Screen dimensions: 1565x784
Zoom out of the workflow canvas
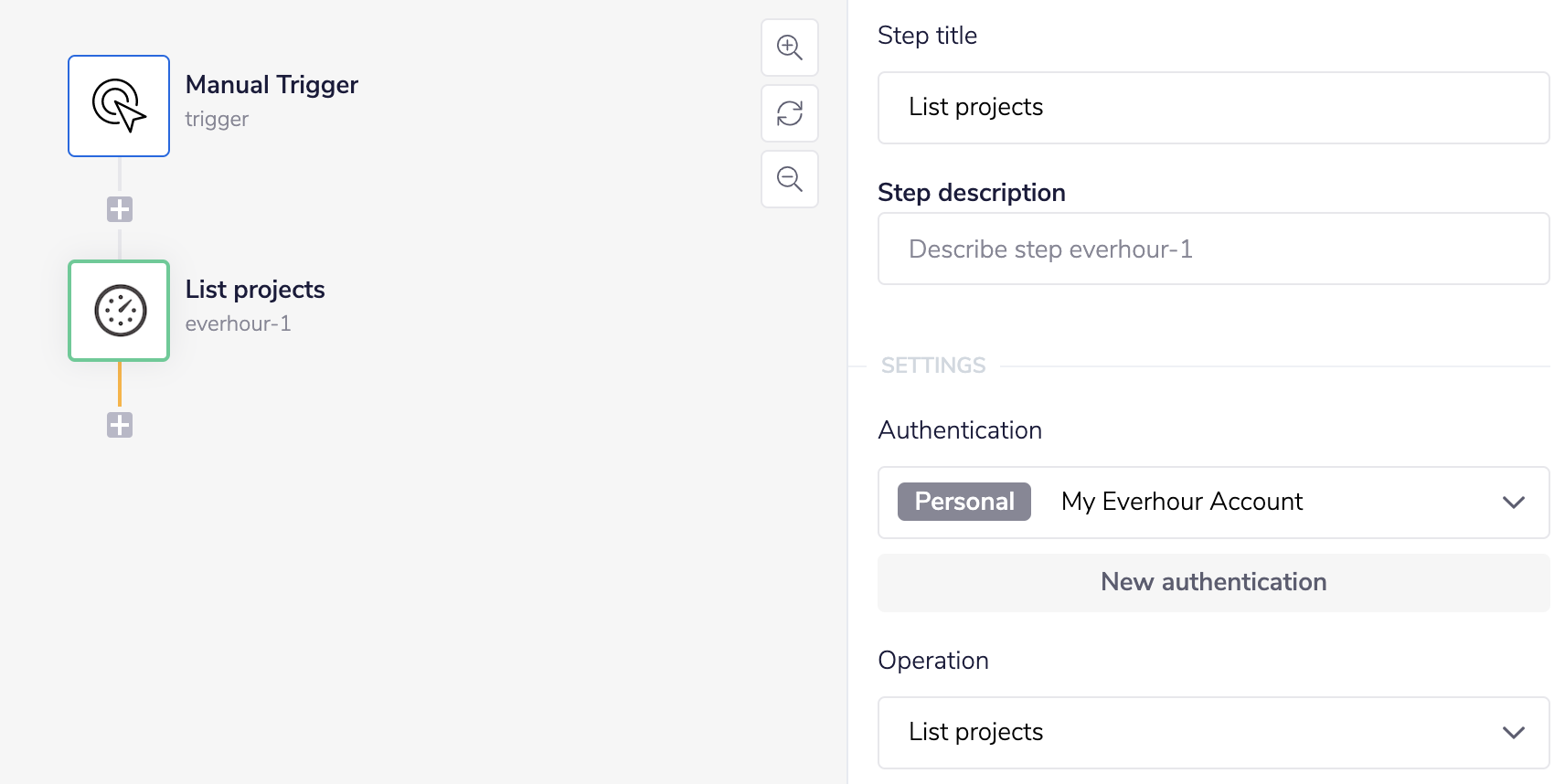[790, 179]
